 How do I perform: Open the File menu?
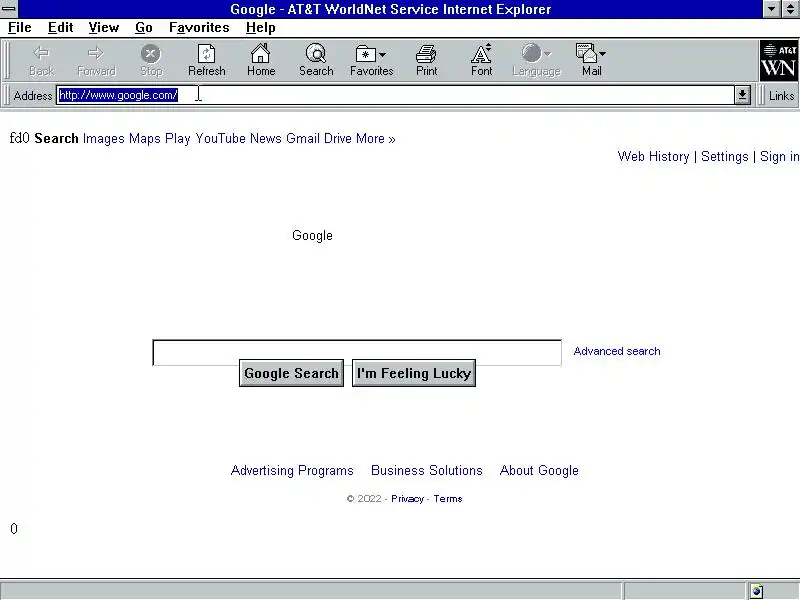[x=20, y=28]
